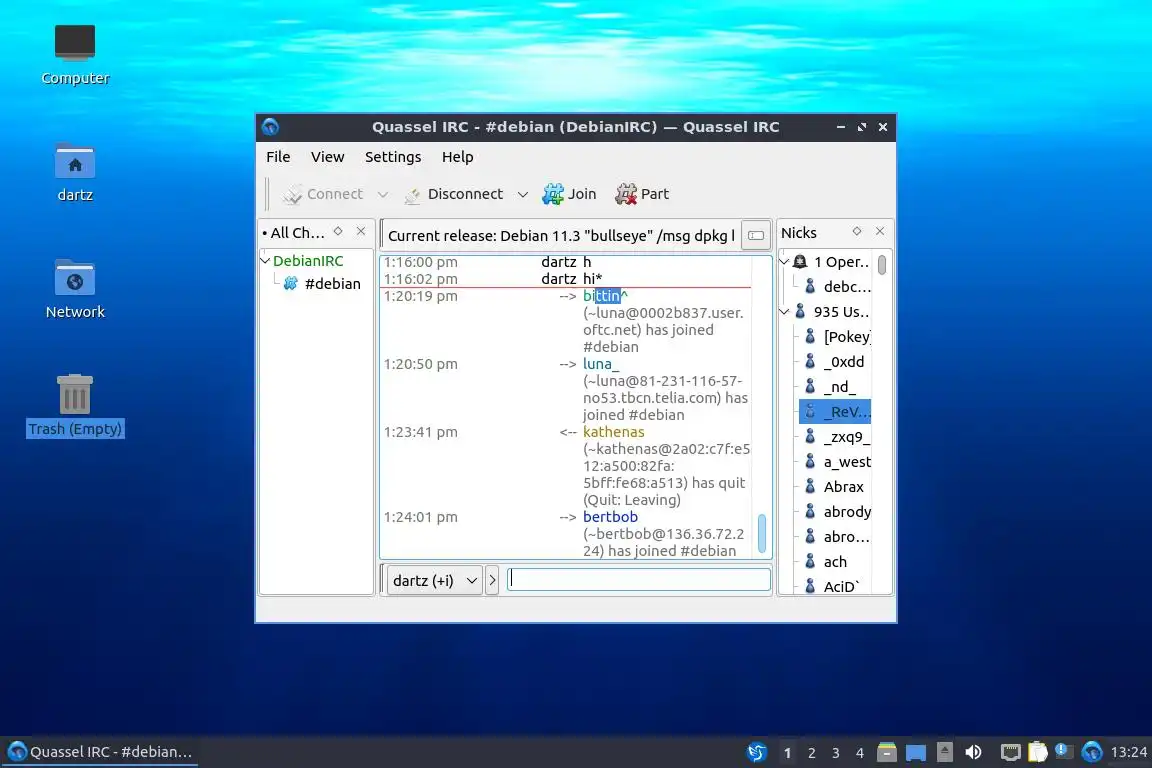
Task: Collapse the 935 Us.. group
Action: [x=785, y=312]
